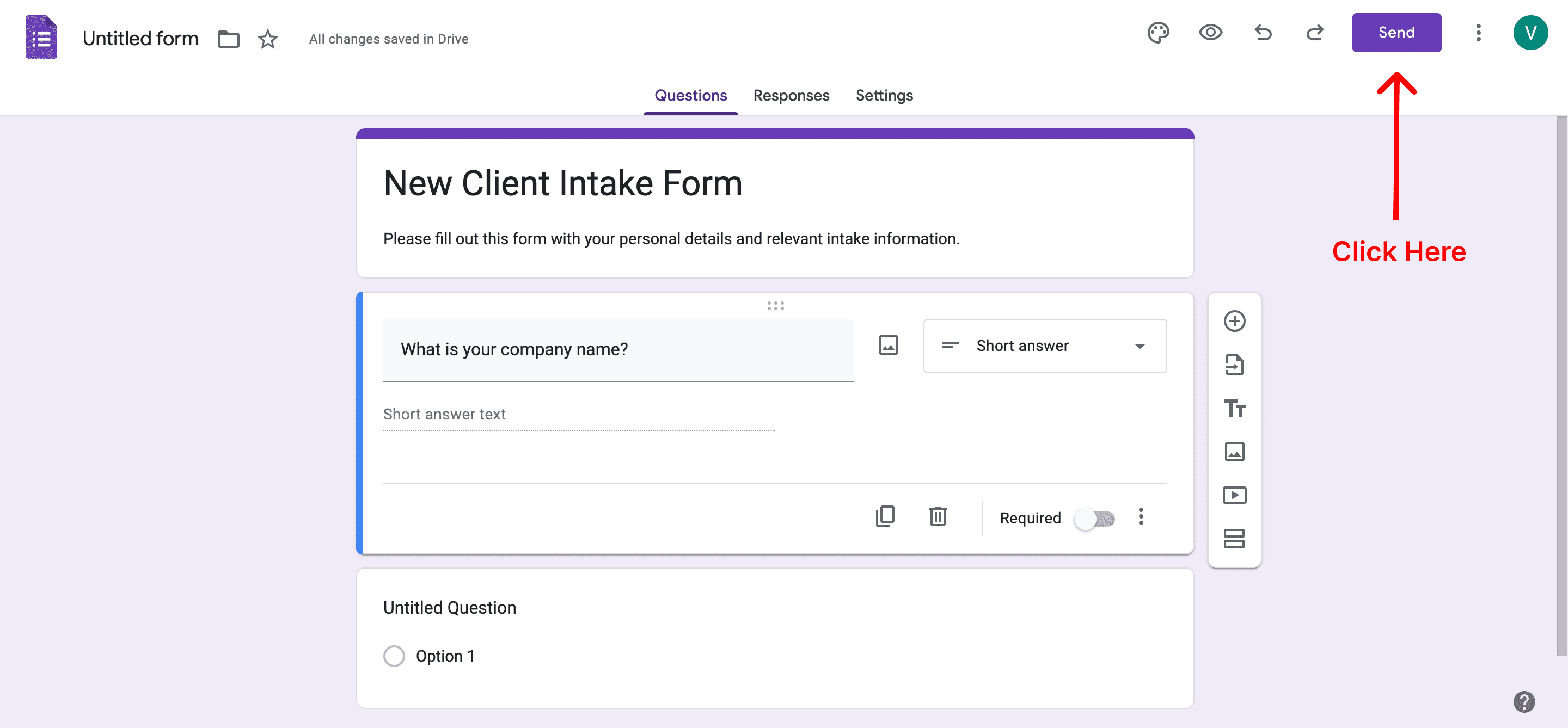The height and width of the screenshot is (728, 1568).
Task: Star the Untitled form
Action: [268, 39]
